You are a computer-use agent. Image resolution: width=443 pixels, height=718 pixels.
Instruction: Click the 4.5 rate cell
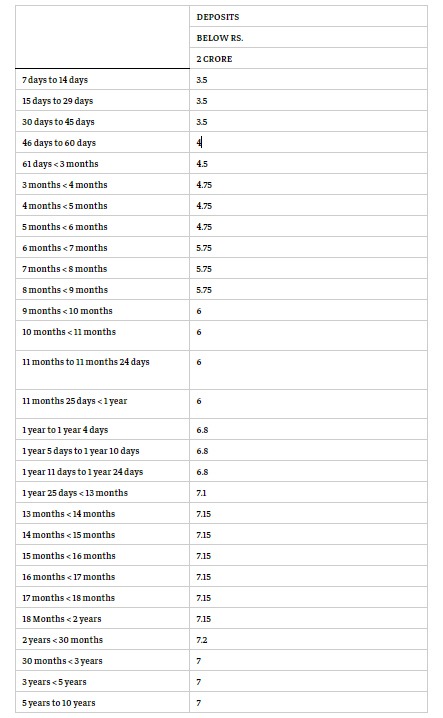tap(308, 164)
